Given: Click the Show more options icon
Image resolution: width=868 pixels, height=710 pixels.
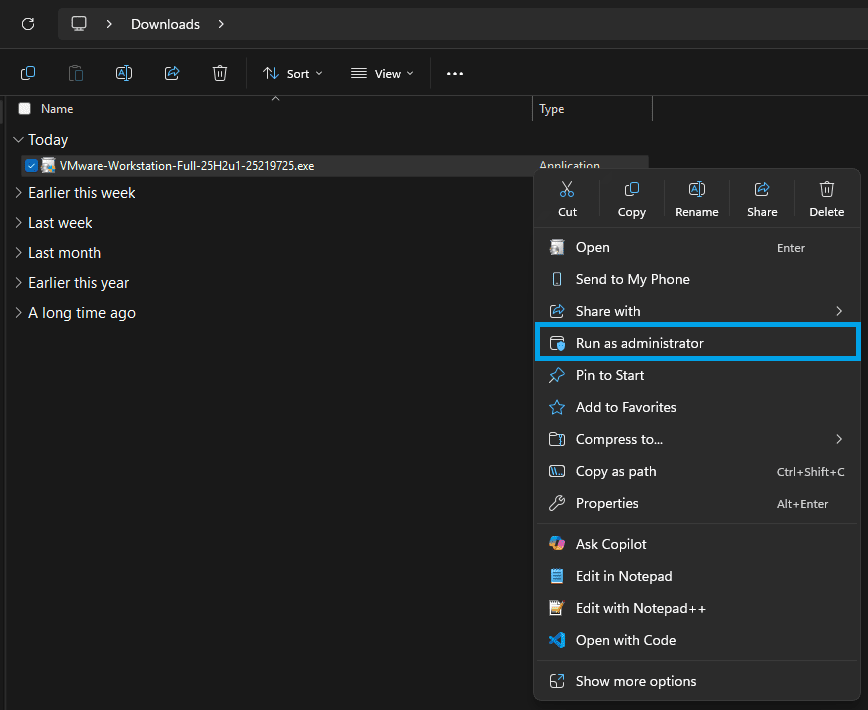Looking at the screenshot, I should pos(557,681).
